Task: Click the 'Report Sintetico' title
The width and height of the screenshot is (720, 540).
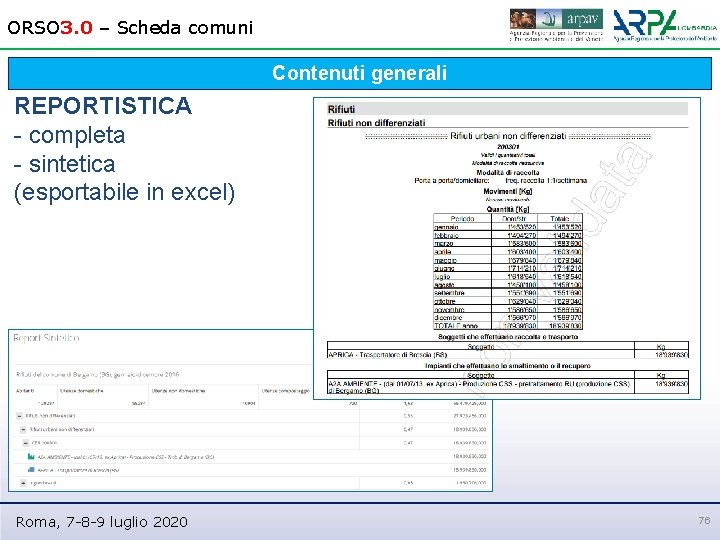Action: (46, 338)
